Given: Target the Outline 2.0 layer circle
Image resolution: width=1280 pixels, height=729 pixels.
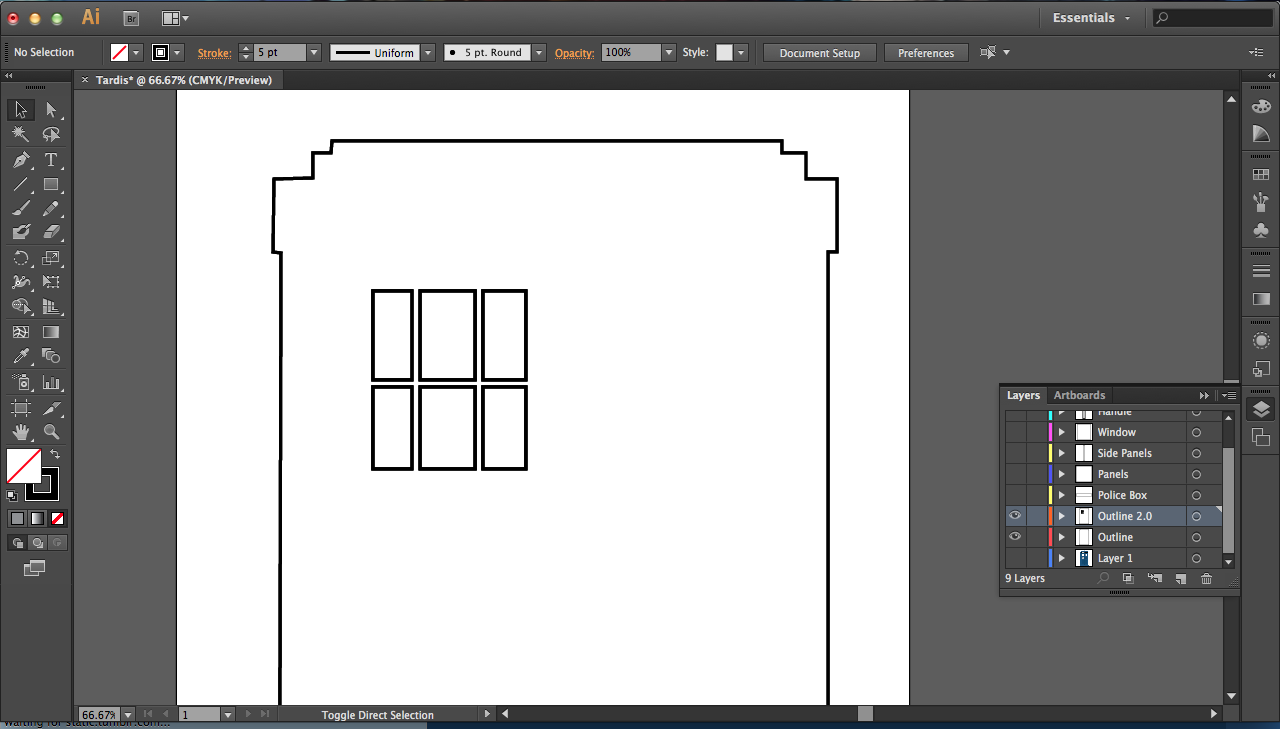Looking at the screenshot, I should click(1196, 516).
